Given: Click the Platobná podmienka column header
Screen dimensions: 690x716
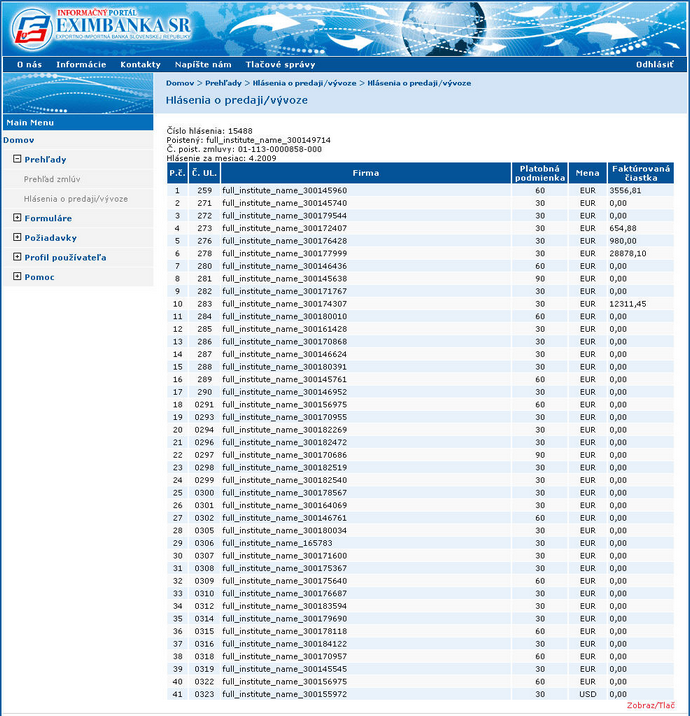Looking at the screenshot, I should [540, 173].
